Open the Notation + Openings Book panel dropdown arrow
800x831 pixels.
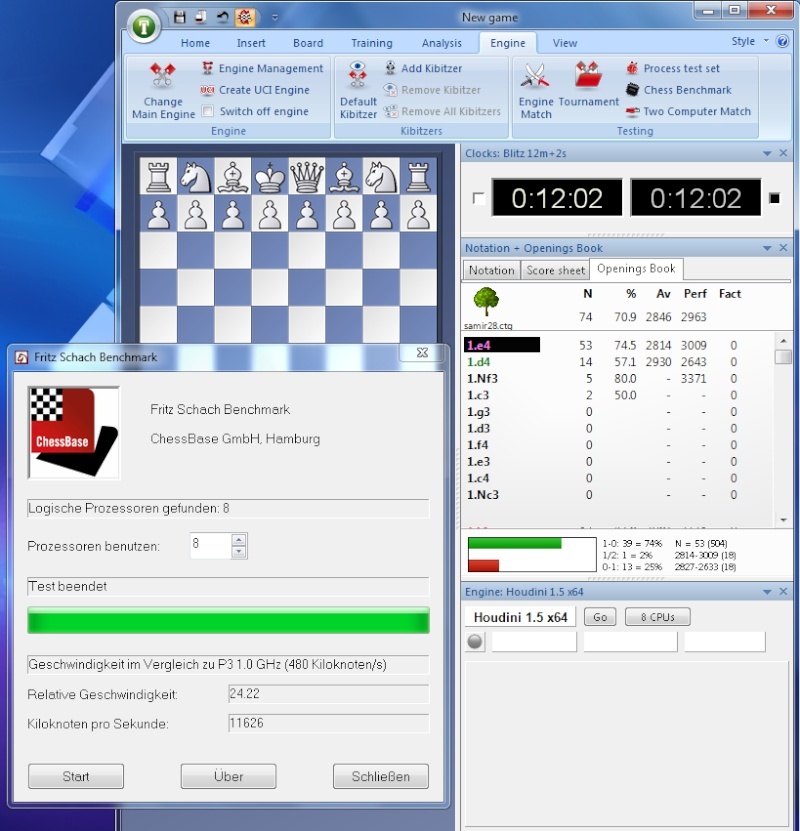pos(767,248)
